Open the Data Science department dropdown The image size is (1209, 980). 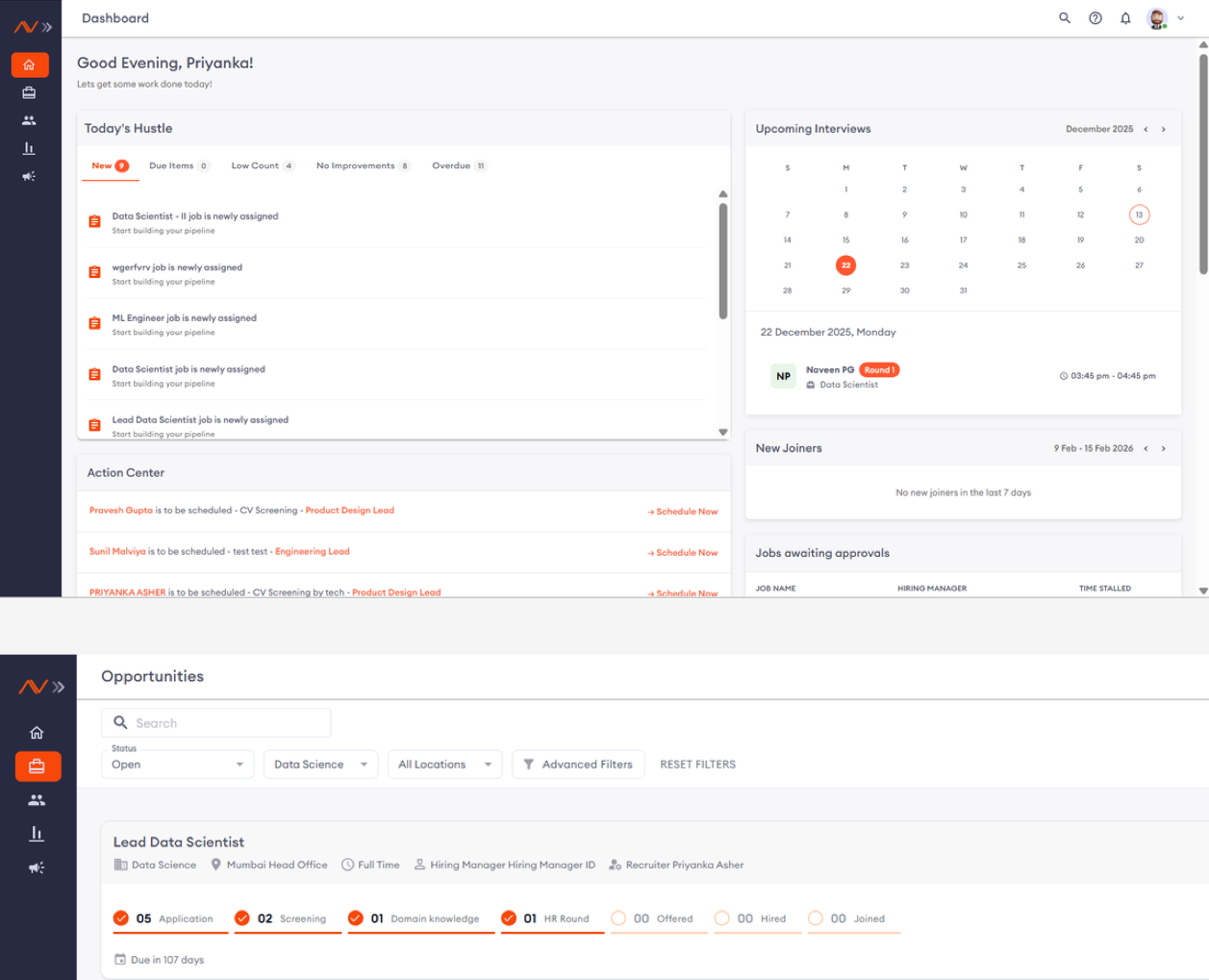click(x=321, y=765)
